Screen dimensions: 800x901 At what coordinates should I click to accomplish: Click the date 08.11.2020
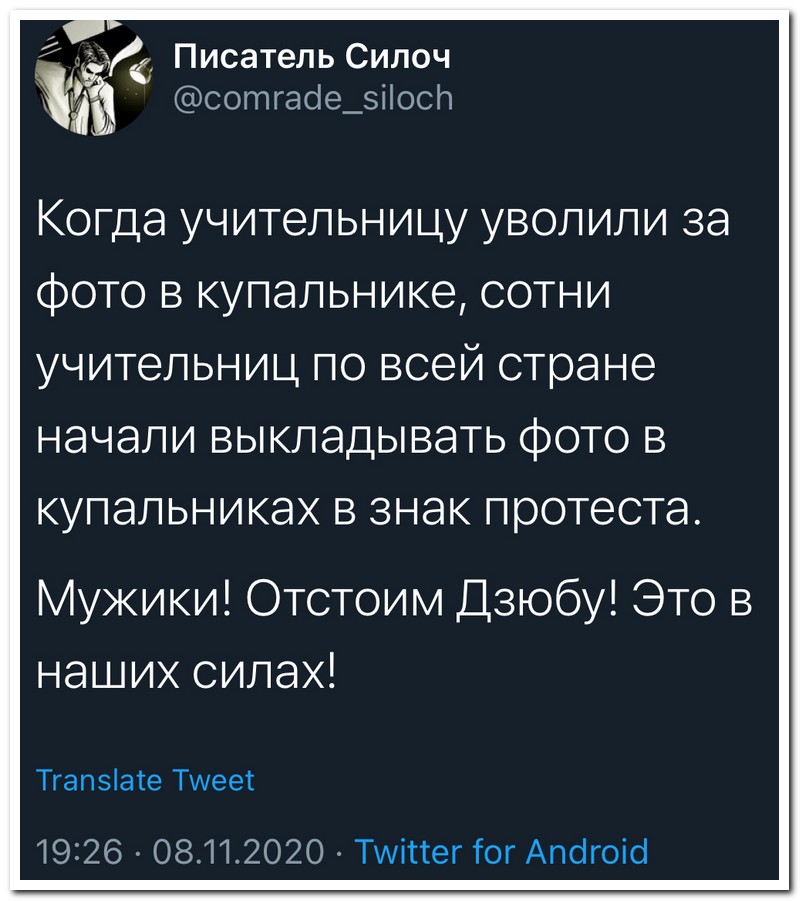[x=234, y=851]
